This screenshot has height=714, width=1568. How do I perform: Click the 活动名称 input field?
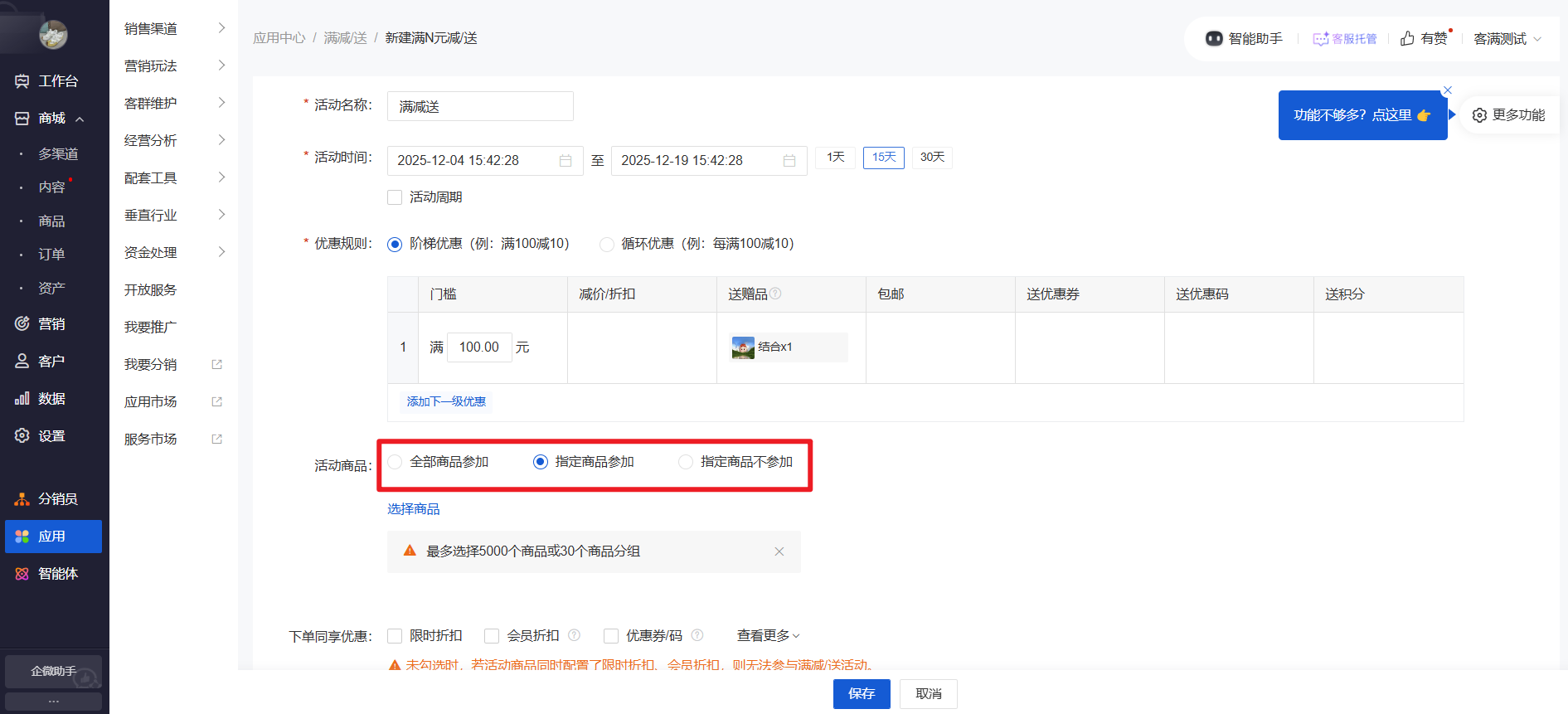point(480,106)
